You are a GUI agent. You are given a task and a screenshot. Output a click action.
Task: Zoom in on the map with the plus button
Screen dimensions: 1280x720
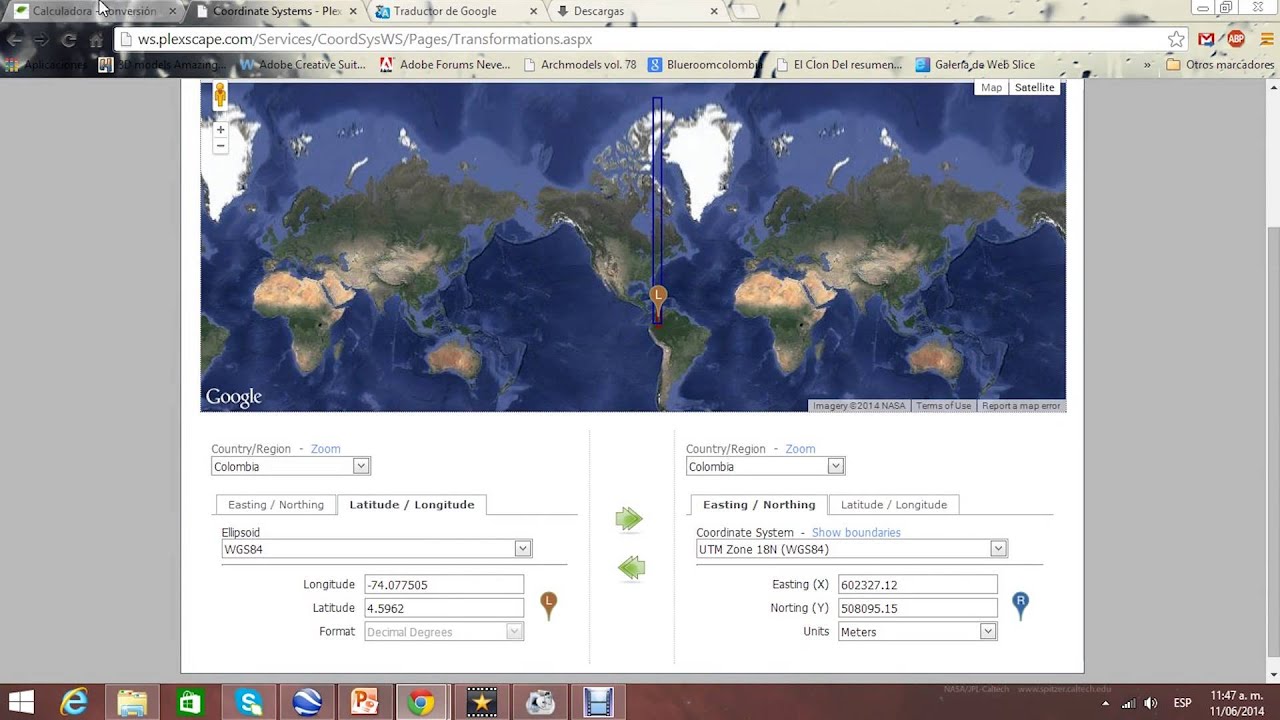click(x=220, y=130)
